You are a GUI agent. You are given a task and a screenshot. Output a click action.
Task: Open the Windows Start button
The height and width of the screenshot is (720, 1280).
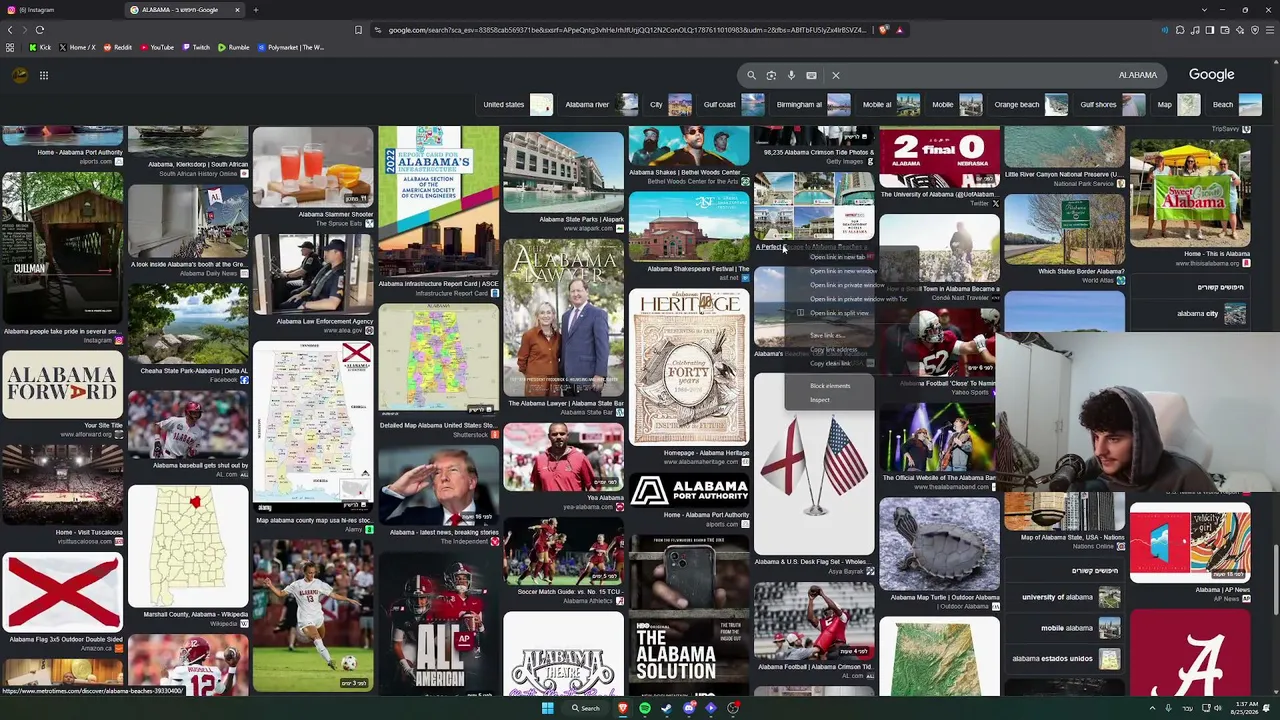(x=547, y=708)
